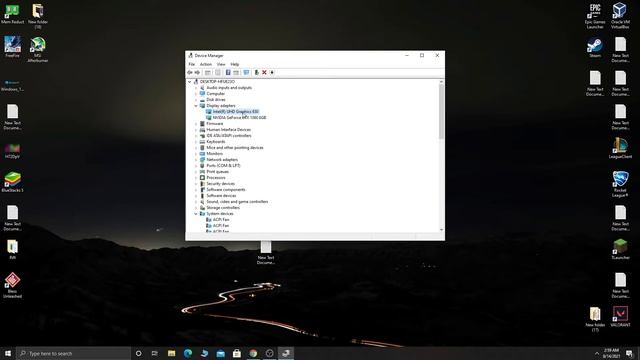Open MSI Afterburner desktop shortcut
This screenshot has height=360, width=640.
click(38, 49)
